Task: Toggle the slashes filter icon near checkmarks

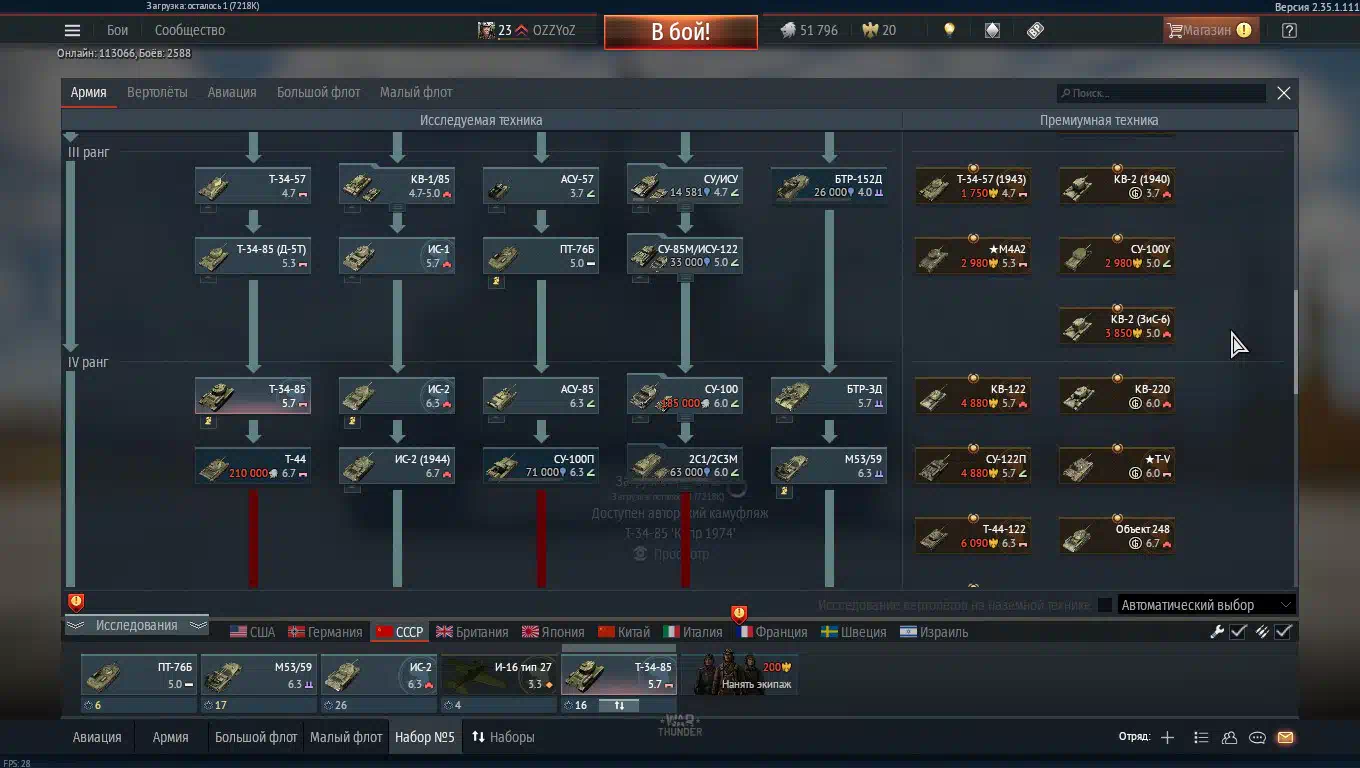Action: click(x=1262, y=631)
